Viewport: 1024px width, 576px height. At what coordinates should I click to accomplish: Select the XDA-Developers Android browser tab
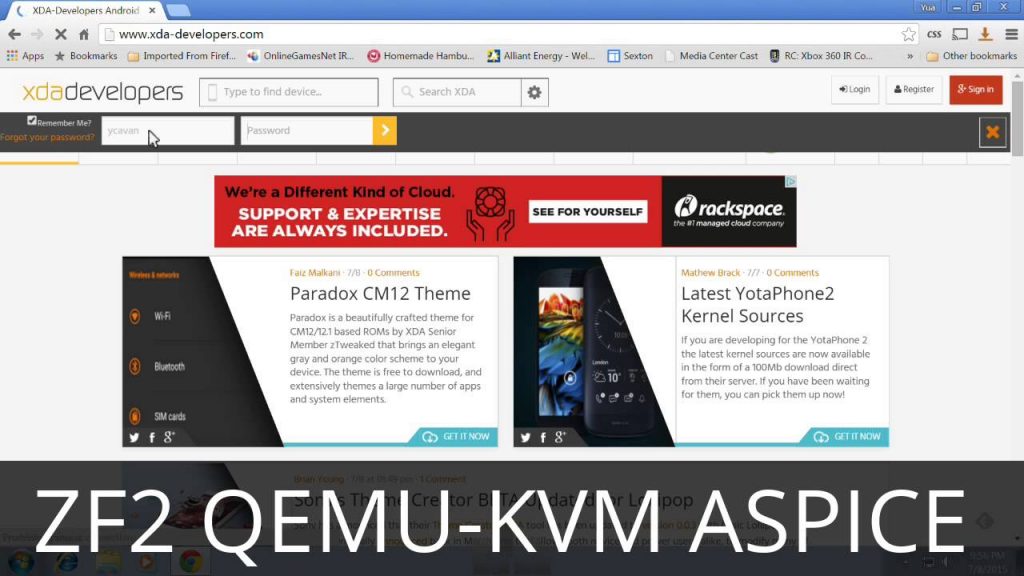(x=85, y=10)
